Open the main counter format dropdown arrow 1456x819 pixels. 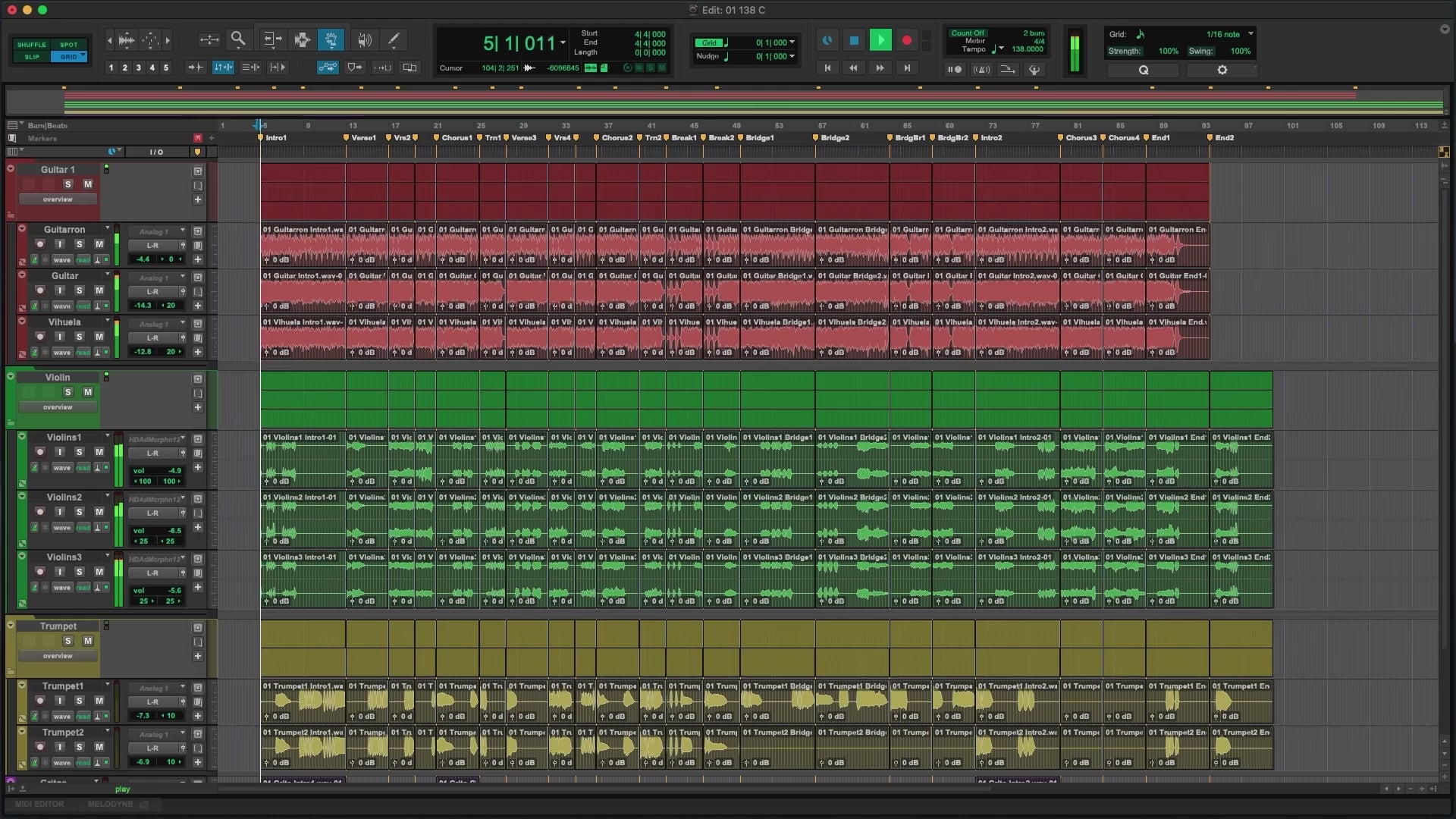[x=563, y=43]
